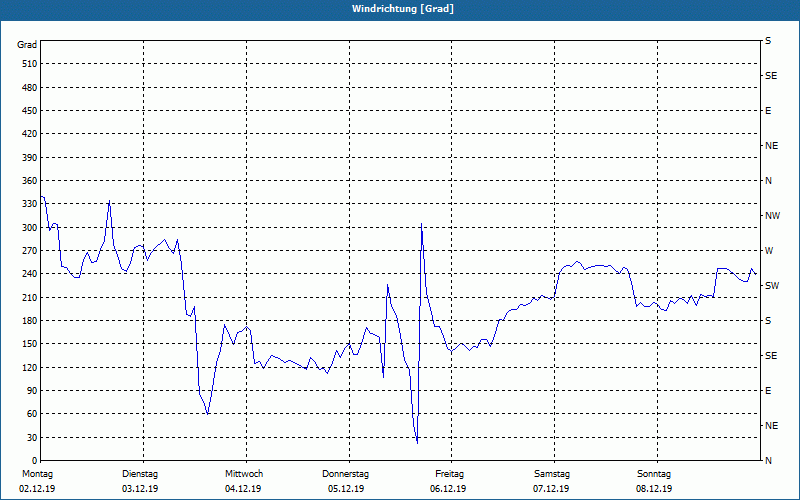Click the 'Mittwoch' day label
Viewport: 800px width, 500px height.
point(244,474)
